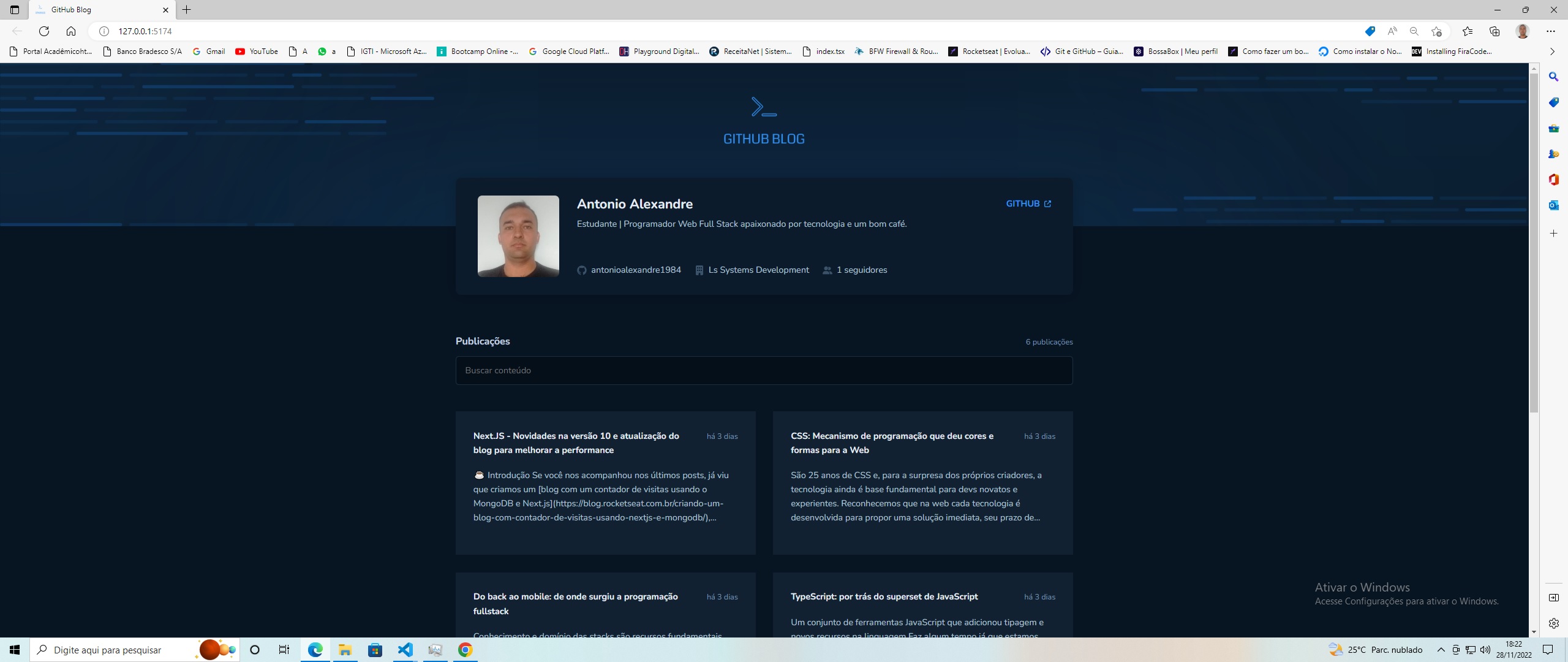This screenshot has width=1568, height=662.
Task: Click the profile avatar photo
Action: tap(518, 236)
